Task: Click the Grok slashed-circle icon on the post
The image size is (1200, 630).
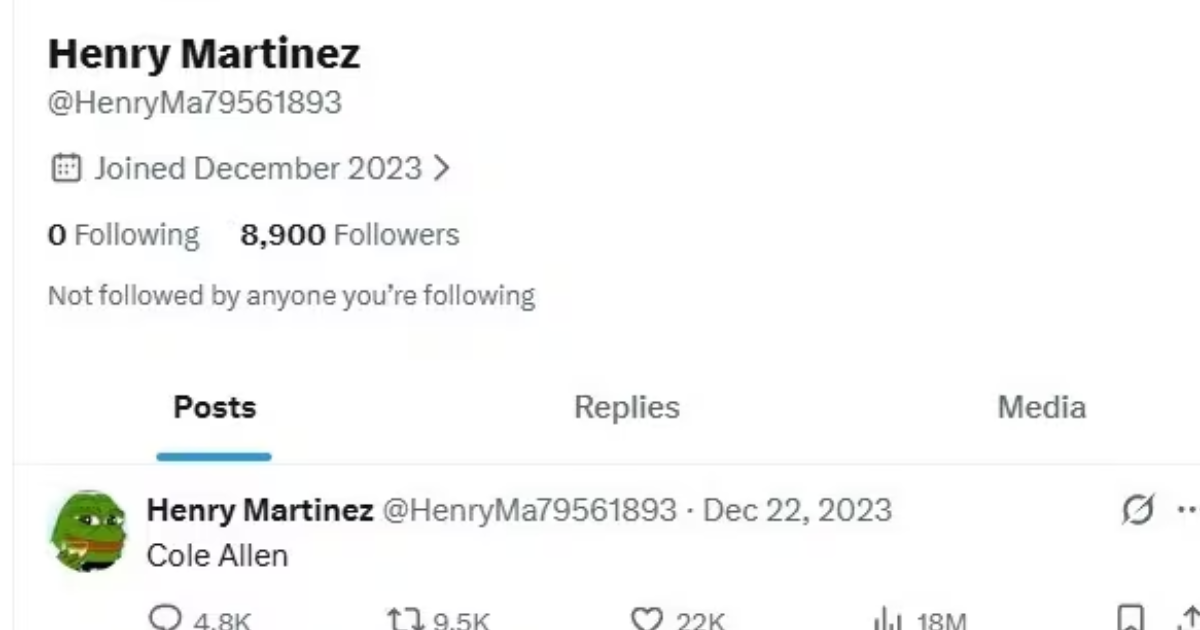Action: pyautogui.click(x=1138, y=509)
